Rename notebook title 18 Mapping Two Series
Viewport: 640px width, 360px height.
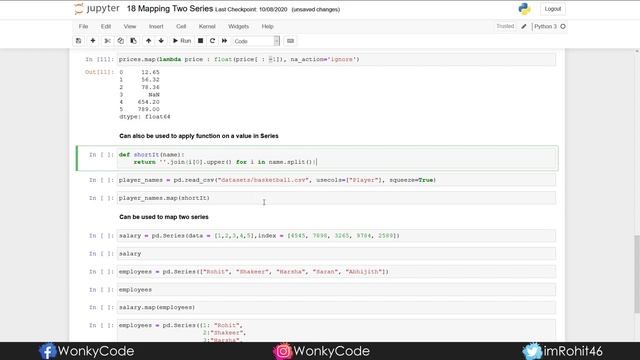click(170, 9)
